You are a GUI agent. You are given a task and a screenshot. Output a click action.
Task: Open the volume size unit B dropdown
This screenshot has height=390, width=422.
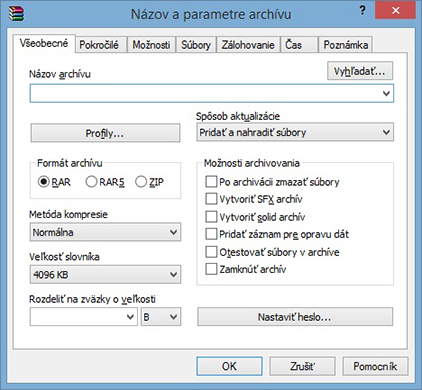(x=161, y=317)
